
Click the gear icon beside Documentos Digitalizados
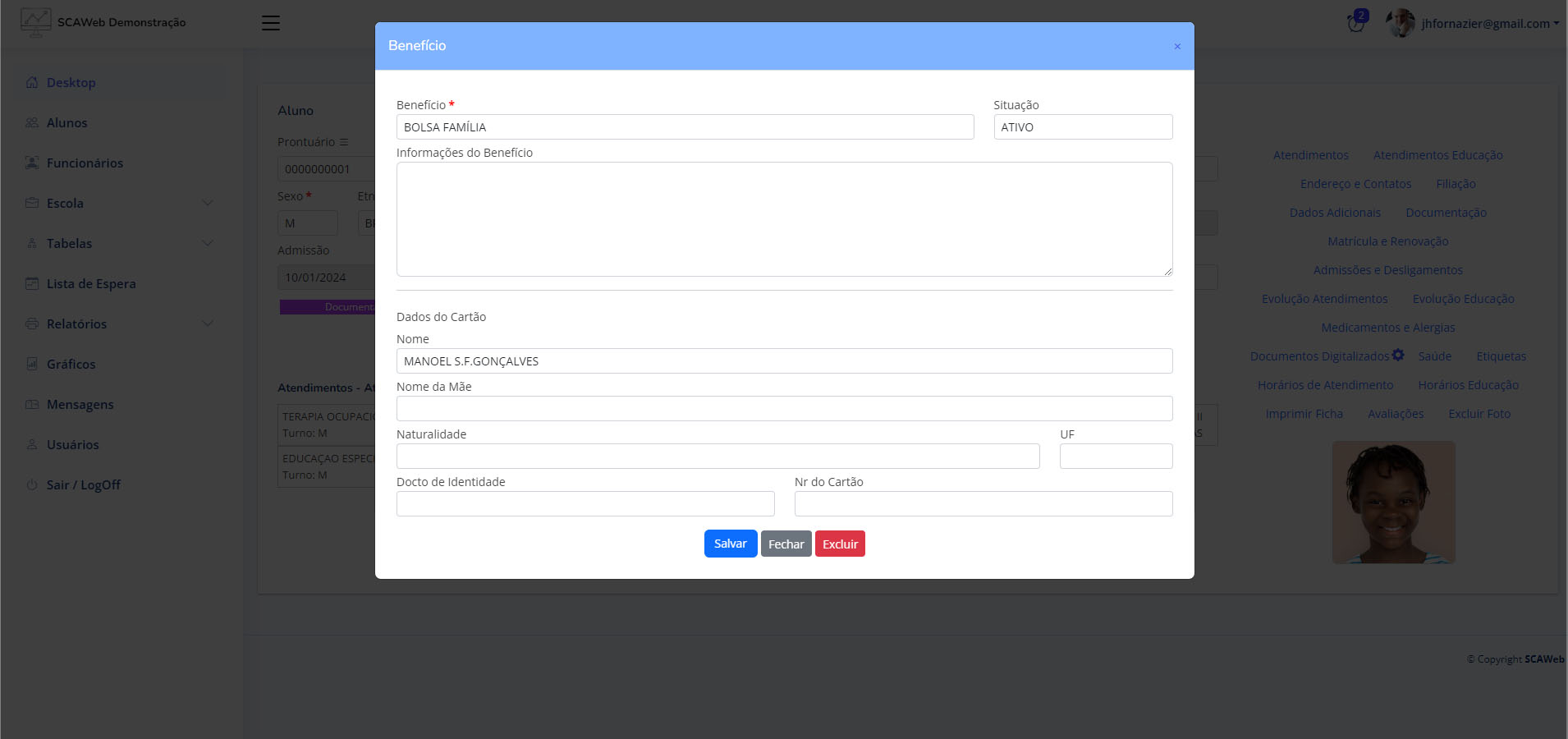pyautogui.click(x=1398, y=356)
